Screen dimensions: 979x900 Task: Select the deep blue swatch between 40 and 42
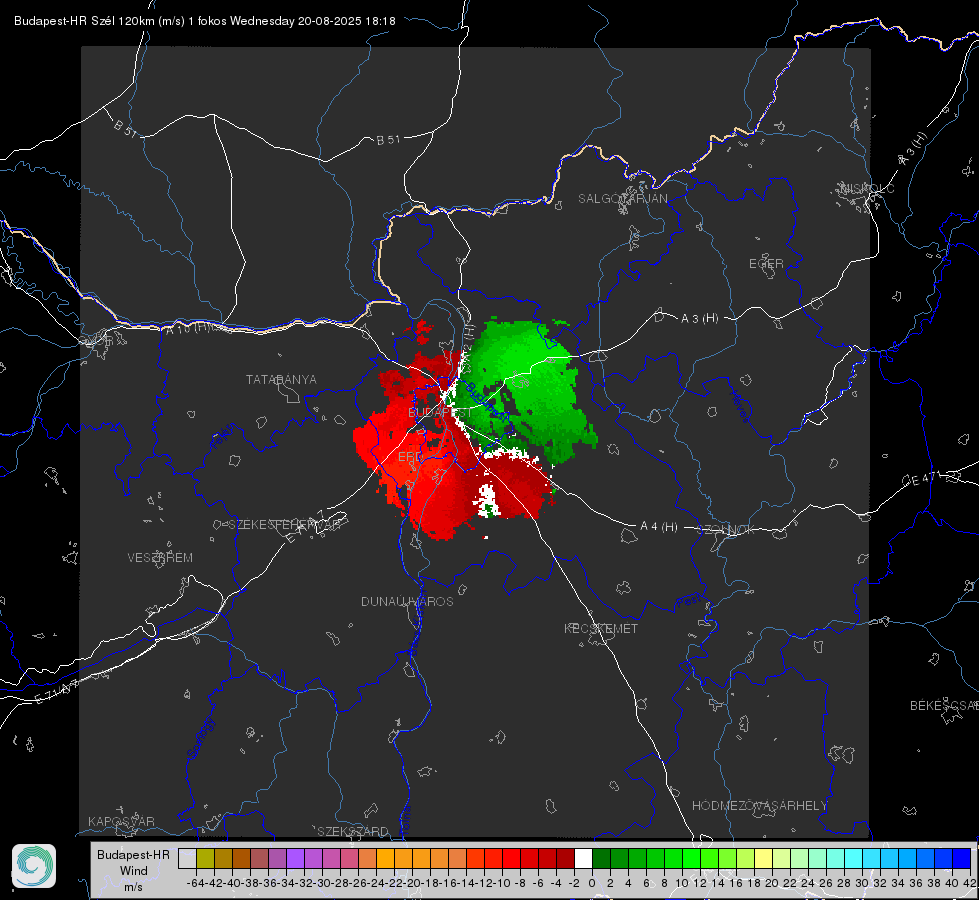pos(962,858)
